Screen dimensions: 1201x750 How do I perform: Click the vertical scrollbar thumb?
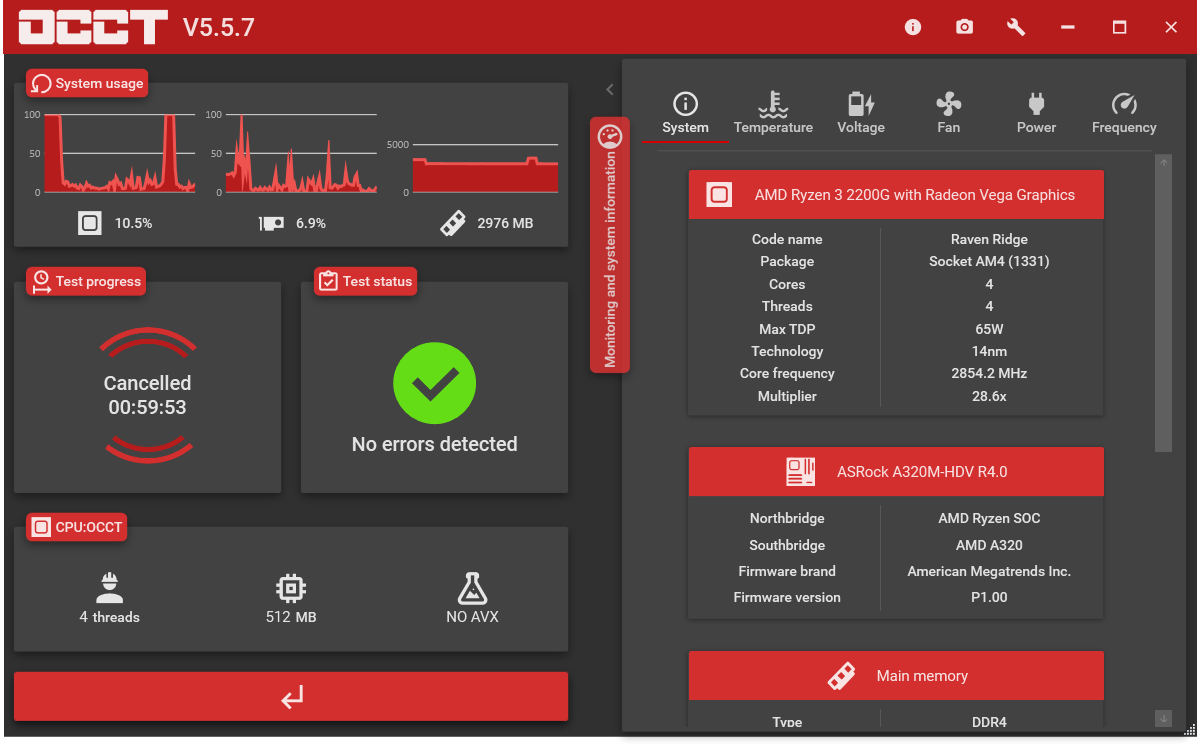1163,311
